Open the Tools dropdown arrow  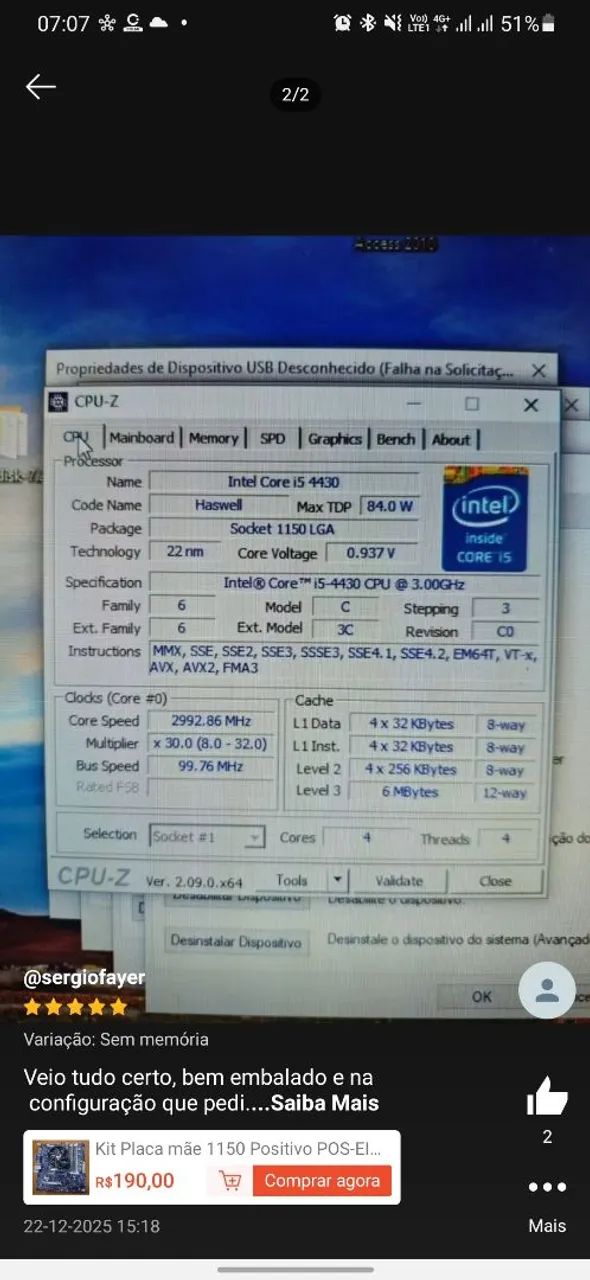point(338,881)
